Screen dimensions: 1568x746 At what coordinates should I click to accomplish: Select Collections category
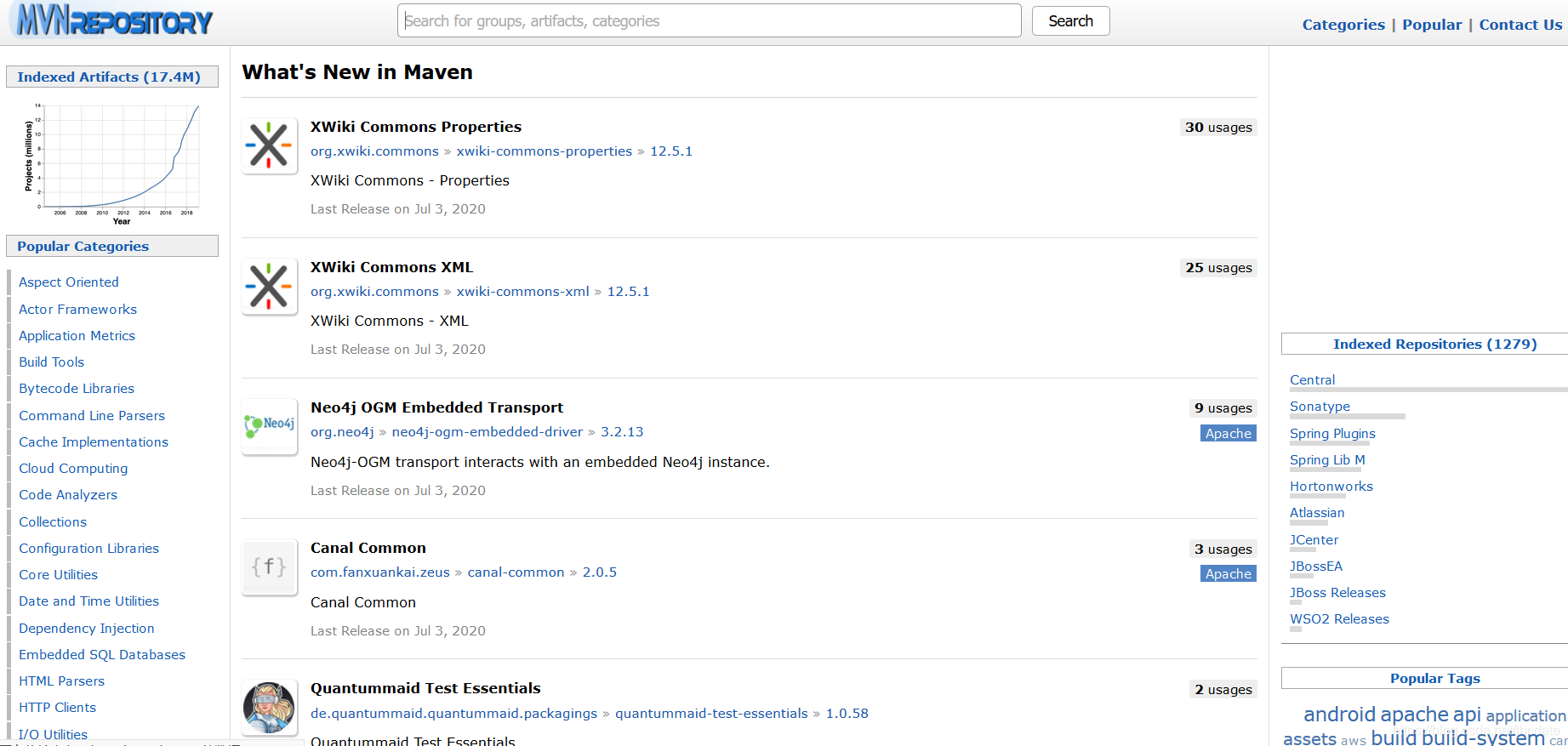pos(53,521)
